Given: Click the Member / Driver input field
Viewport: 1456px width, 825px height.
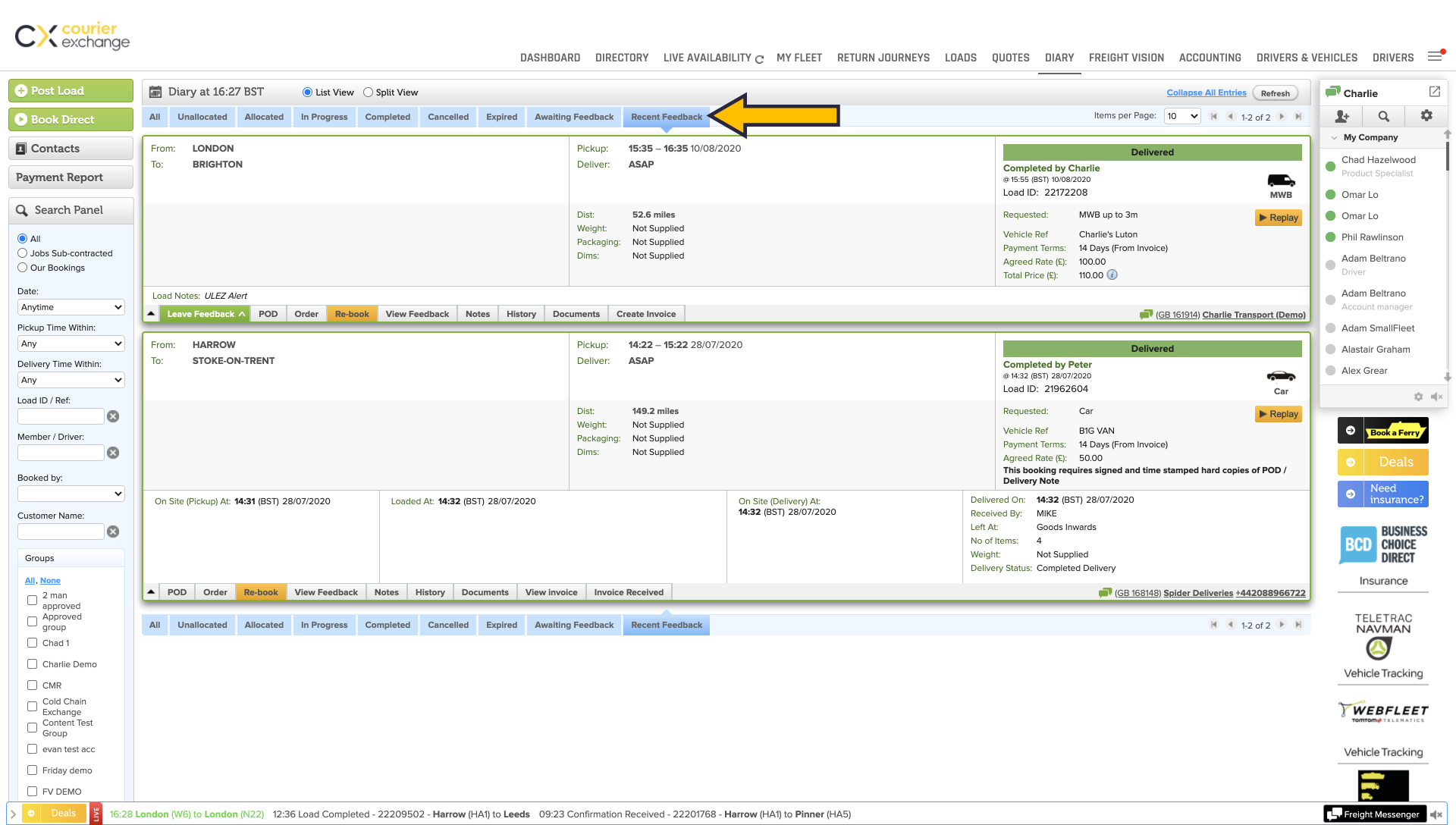Looking at the screenshot, I should [x=61, y=453].
